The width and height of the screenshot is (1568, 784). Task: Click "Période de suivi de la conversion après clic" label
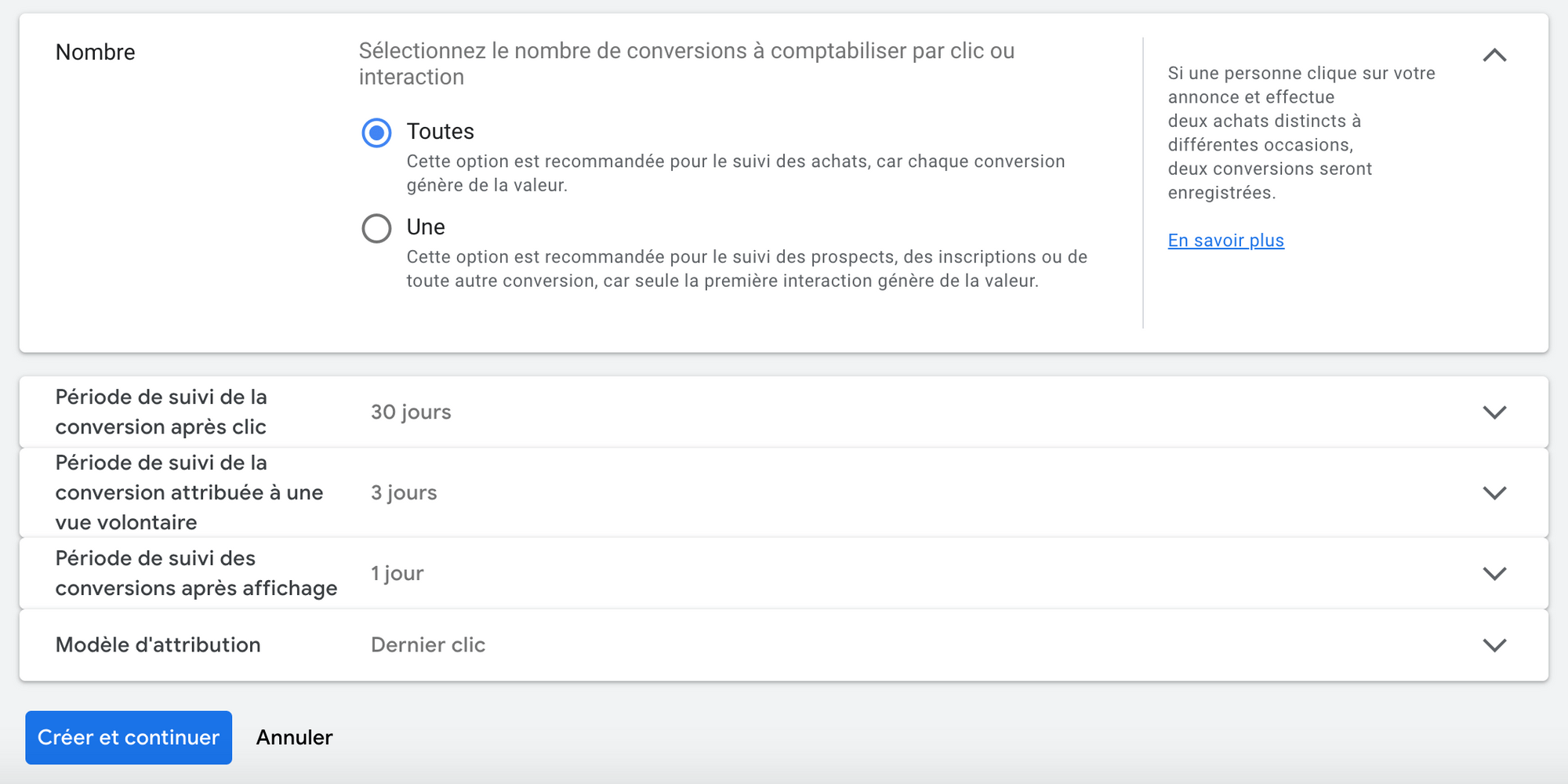pyautogui.click(x=161, y=412)
